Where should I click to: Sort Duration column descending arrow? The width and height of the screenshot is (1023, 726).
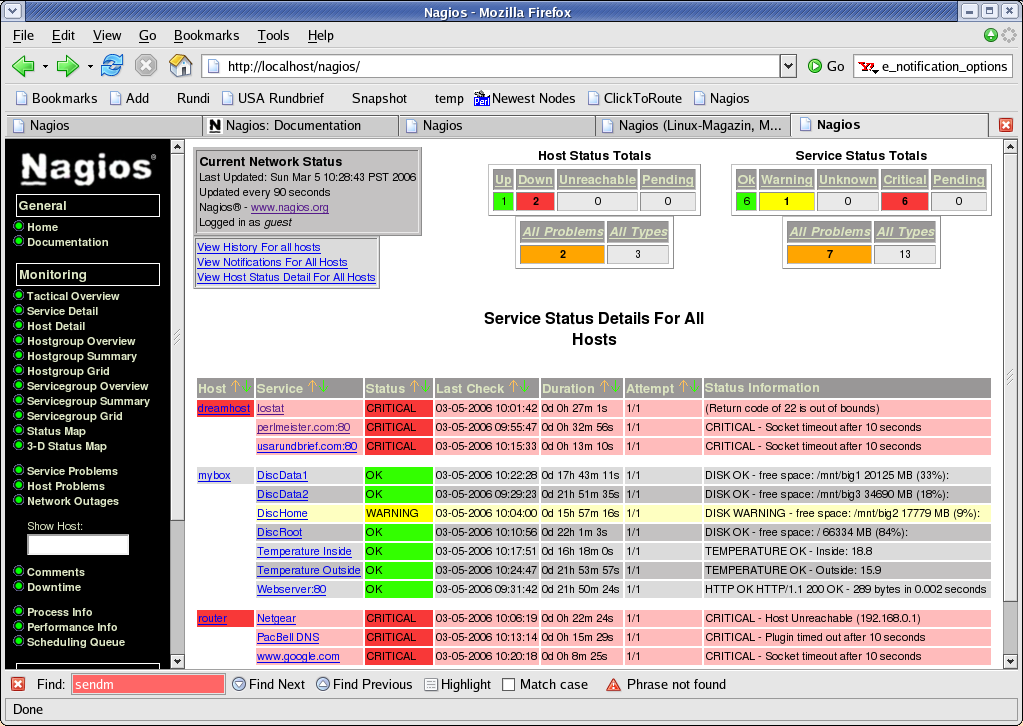[x=615, y=387]
